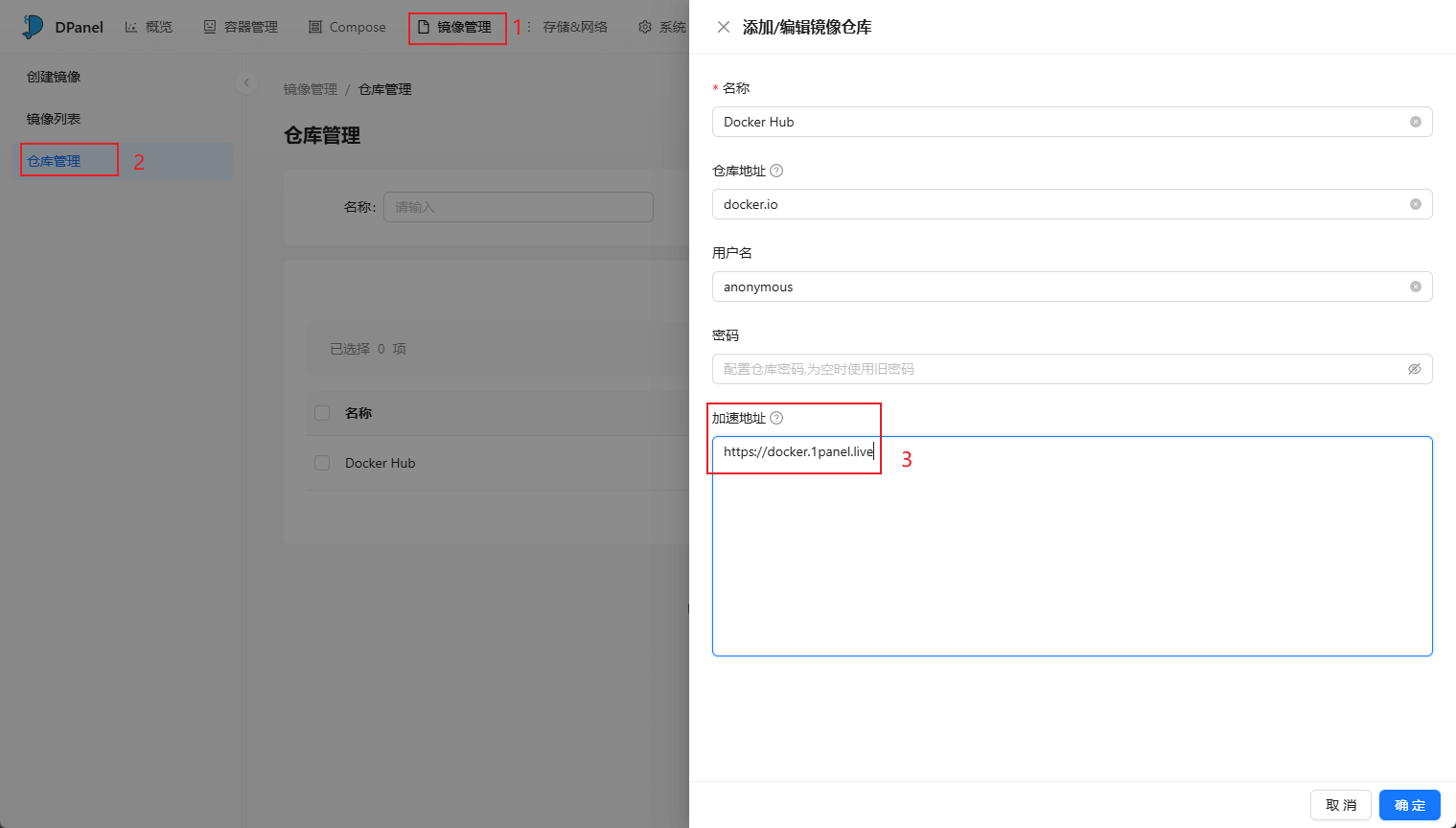Image resolution: width=1456 pixels, height=828 pixels.
Task: Open the 容器管理 top menu
Action: point(241,27)
